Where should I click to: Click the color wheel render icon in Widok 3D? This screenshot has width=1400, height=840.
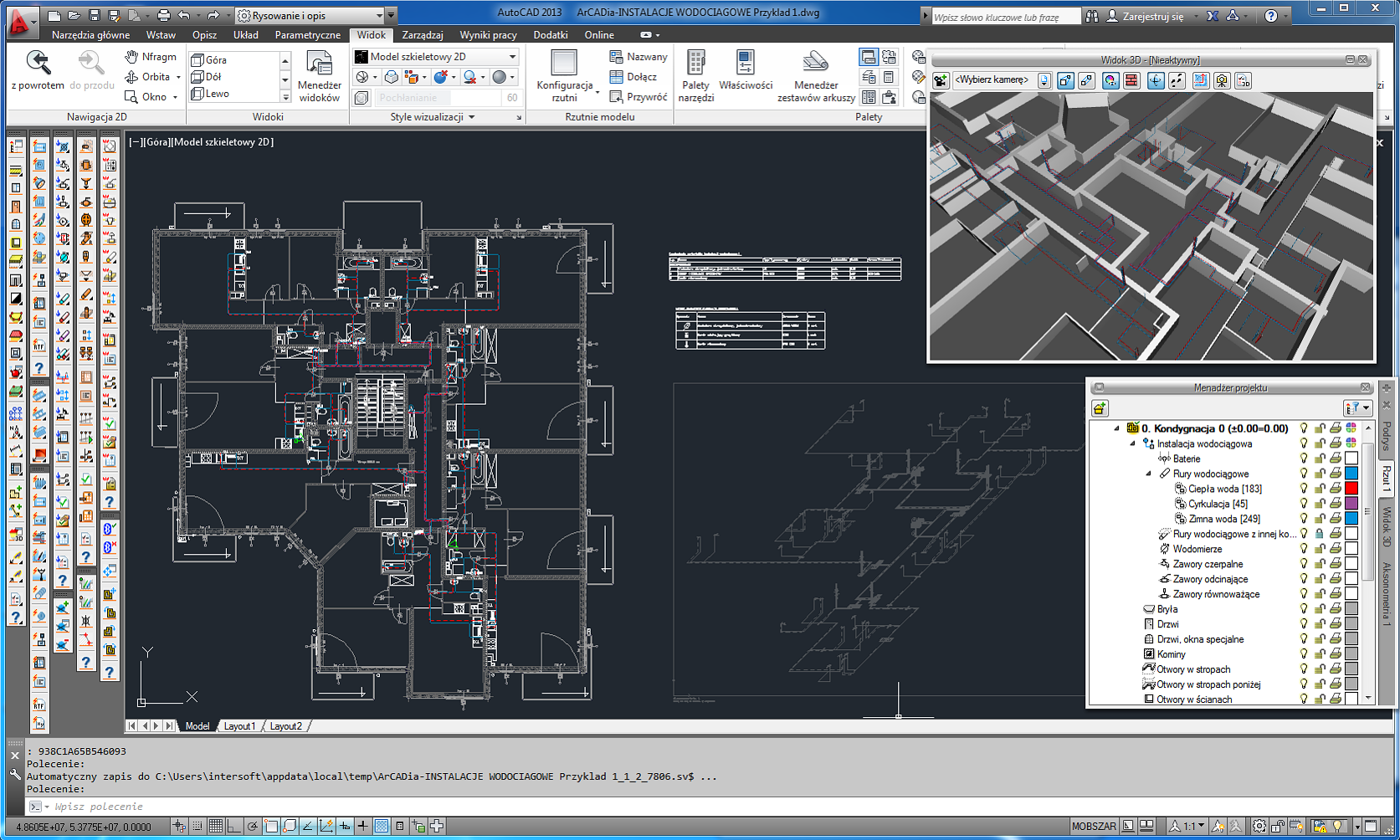[x=1110, y=80]
